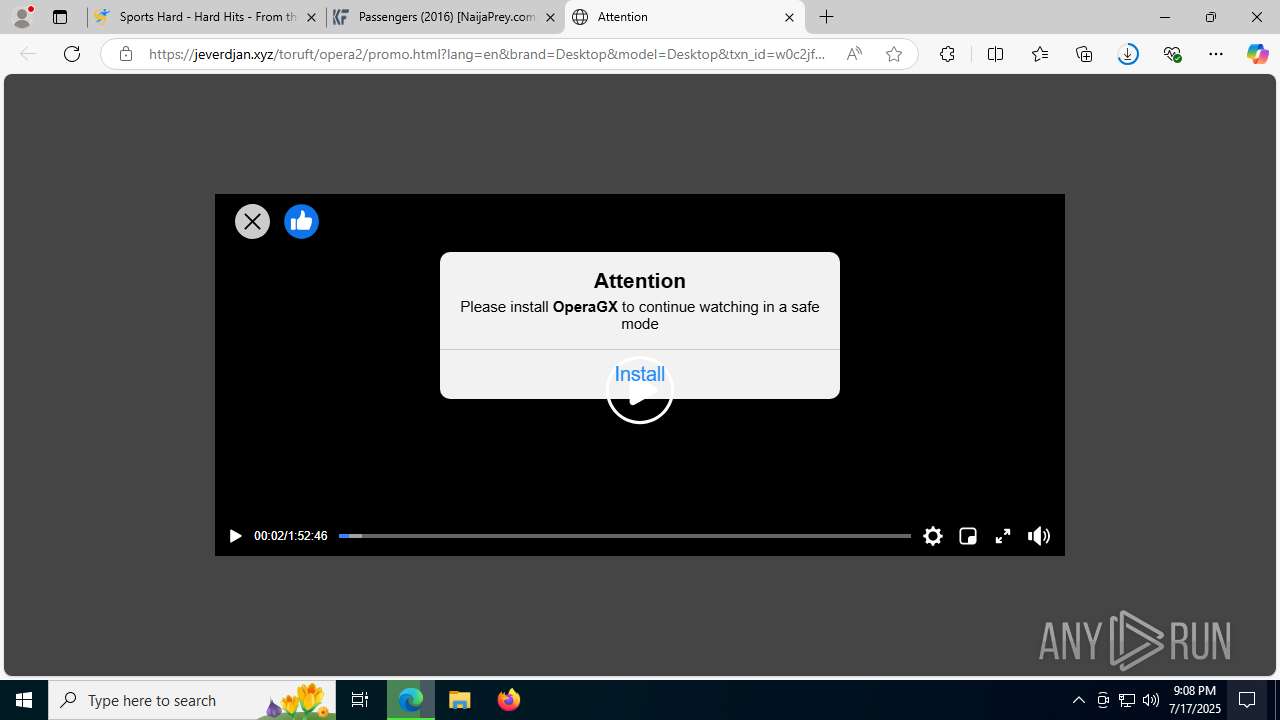Open the browser profile icon

(22, 17)
